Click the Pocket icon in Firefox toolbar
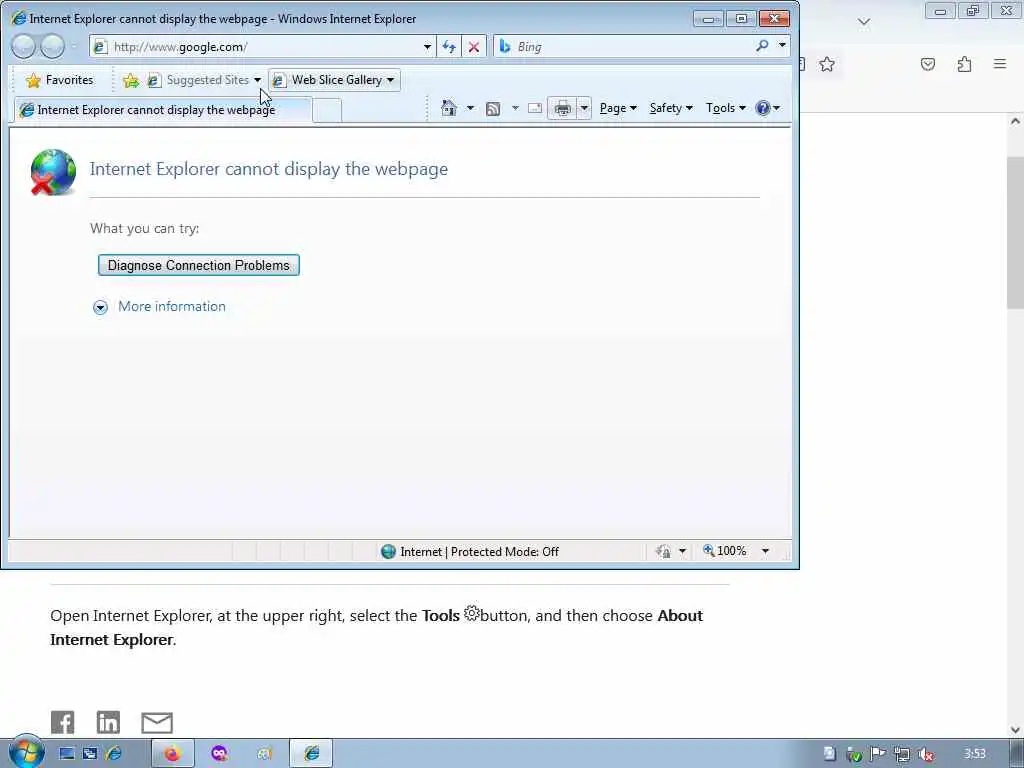 927,64
